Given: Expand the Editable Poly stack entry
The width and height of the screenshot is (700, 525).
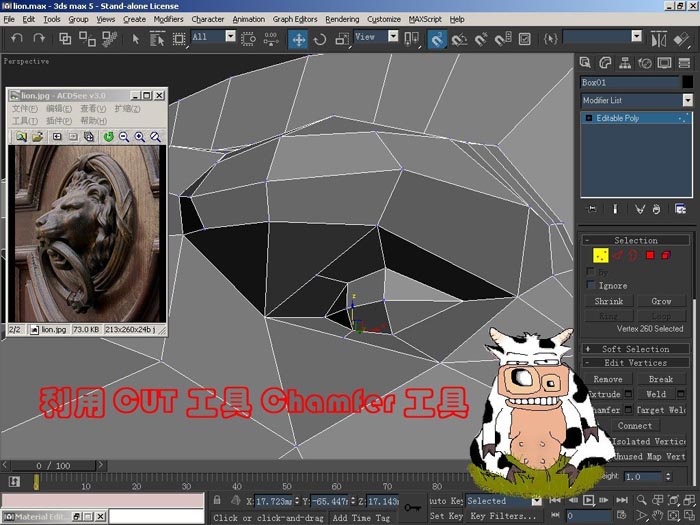Looking at the screenshot, I should pyautogui.click(x=589, y=118).
